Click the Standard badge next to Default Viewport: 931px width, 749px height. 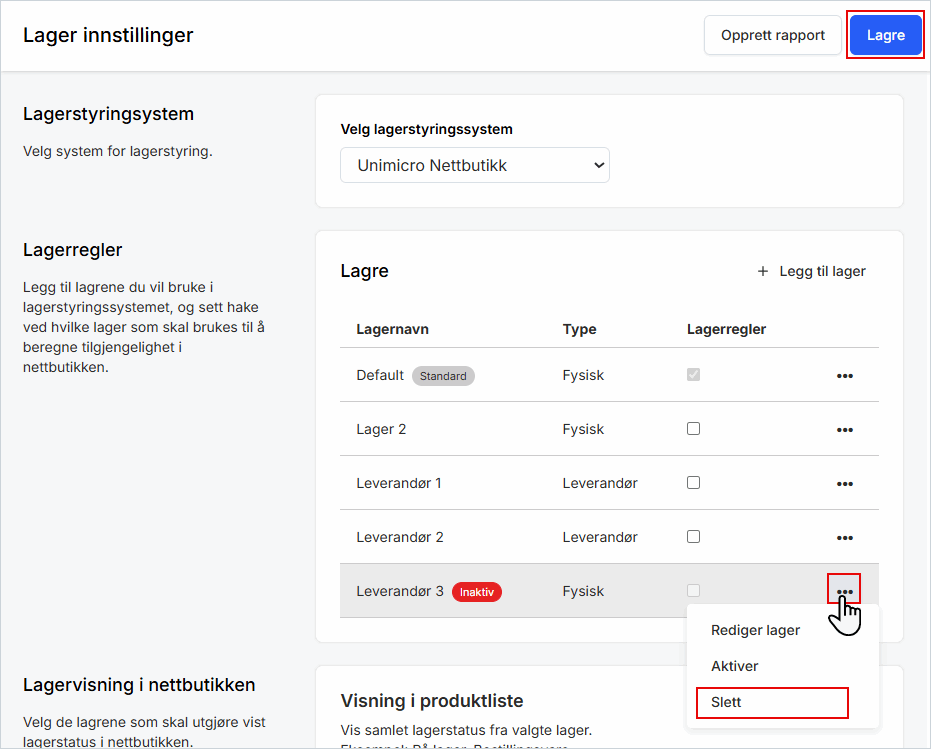pyautogui.click(x=443, y=377)
